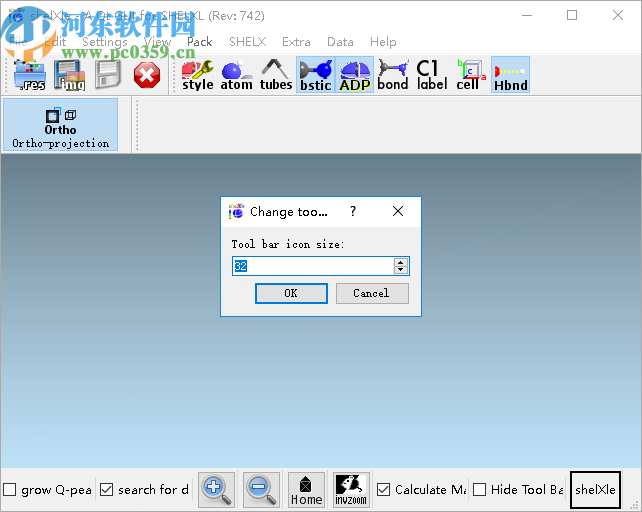Decrease icon size with spinner down arrow
The height and width of the screenshot is (512, 642).
(x=401, y=270)
